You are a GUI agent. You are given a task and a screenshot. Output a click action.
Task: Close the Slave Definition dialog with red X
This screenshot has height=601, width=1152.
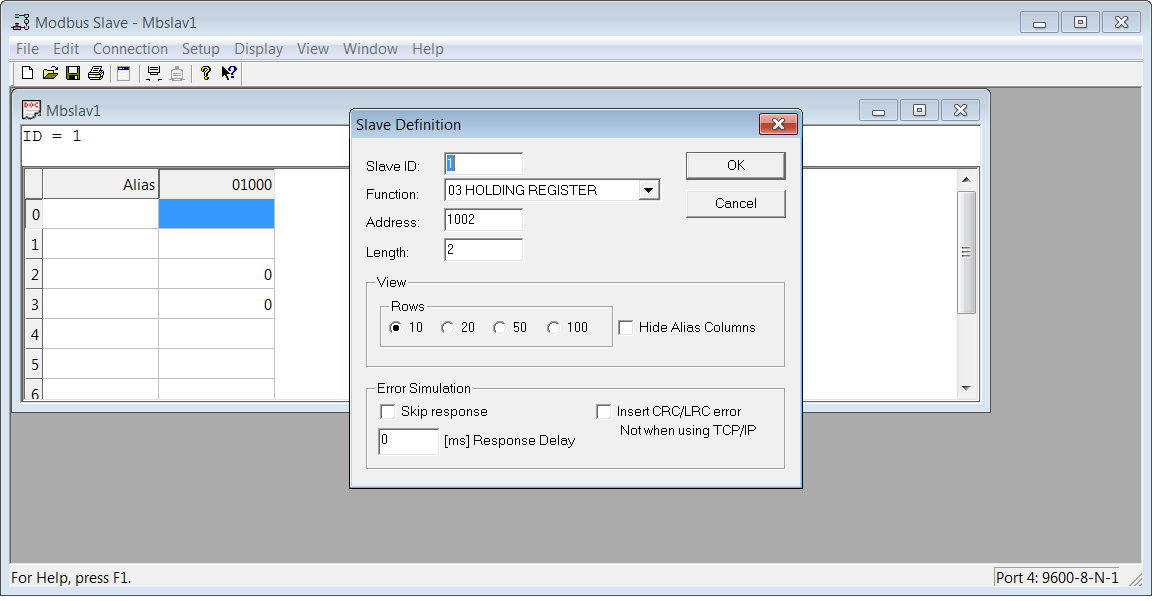tap(778, 124)
